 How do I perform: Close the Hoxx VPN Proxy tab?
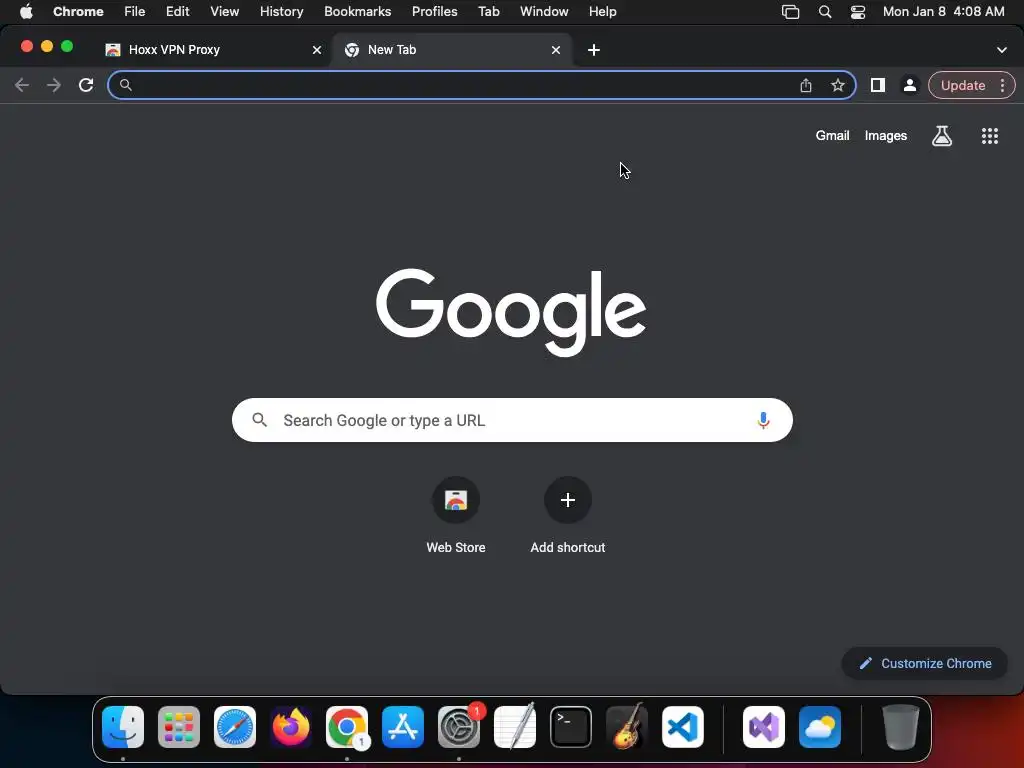pyautogui.click(x=317, y=50)
